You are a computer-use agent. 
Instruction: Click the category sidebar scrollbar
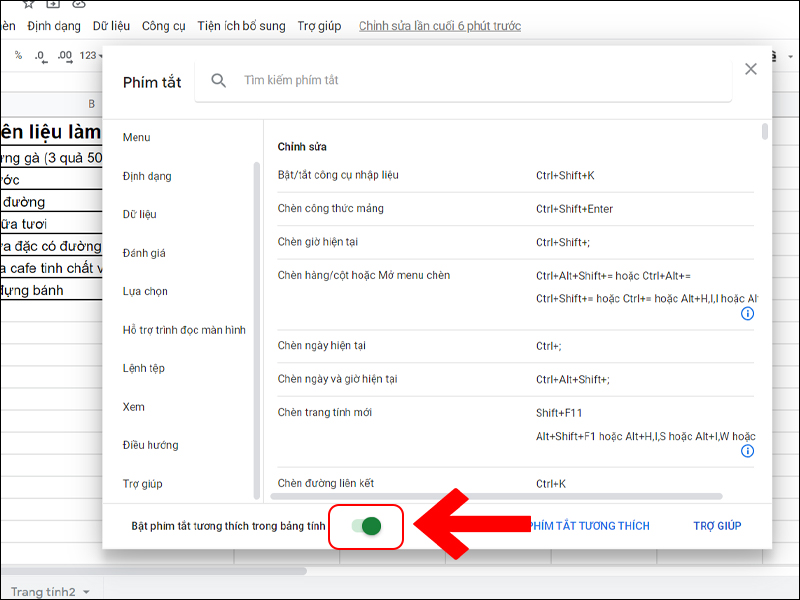[x=257, y=331]
